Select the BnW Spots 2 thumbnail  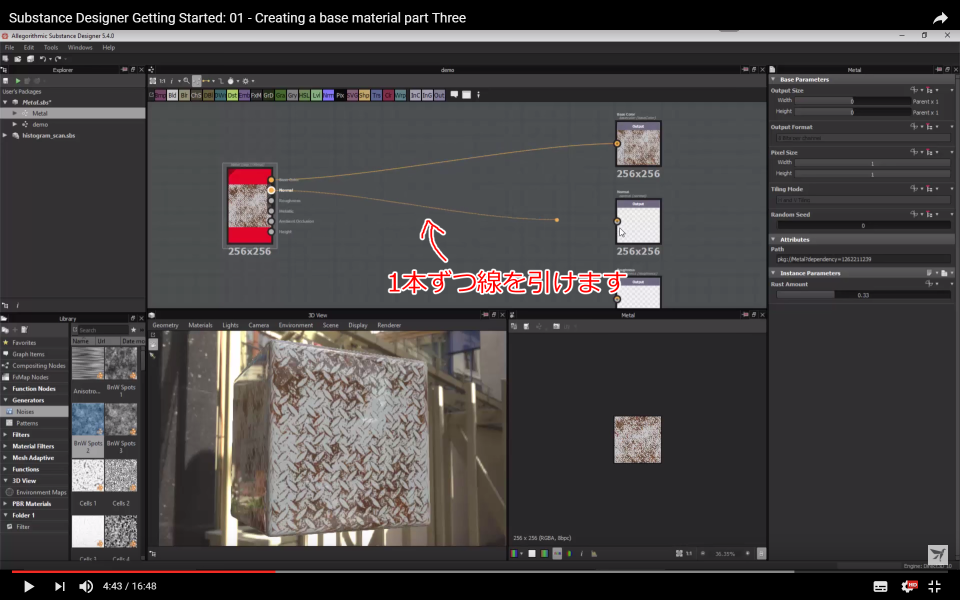(88, 428)
